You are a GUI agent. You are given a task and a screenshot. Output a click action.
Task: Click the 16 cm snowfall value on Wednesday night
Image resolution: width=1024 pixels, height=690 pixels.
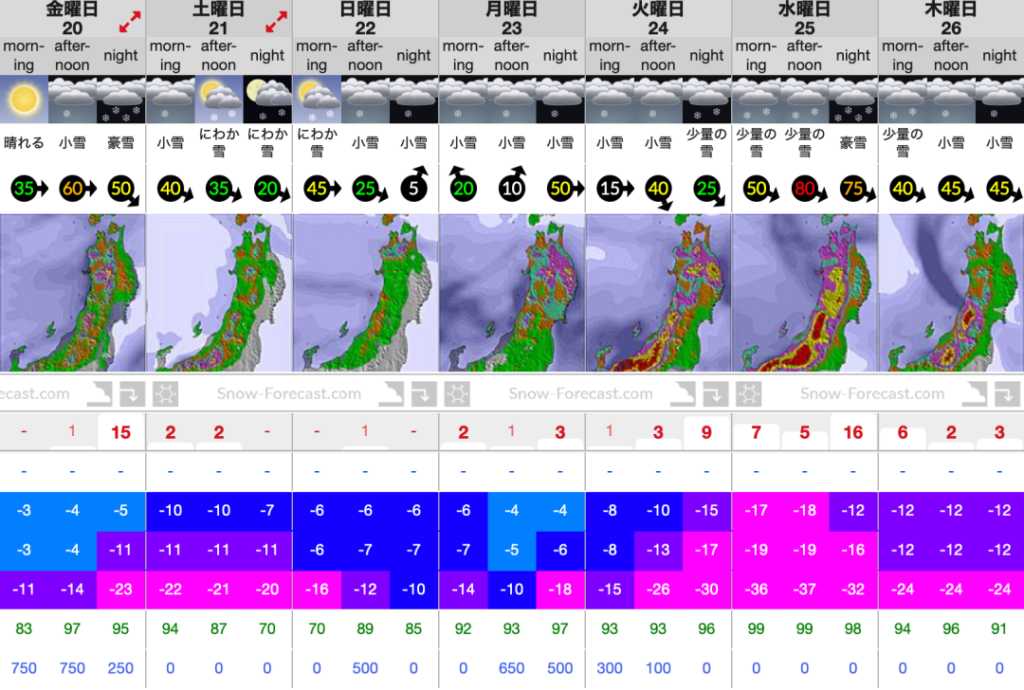point(853,432)
